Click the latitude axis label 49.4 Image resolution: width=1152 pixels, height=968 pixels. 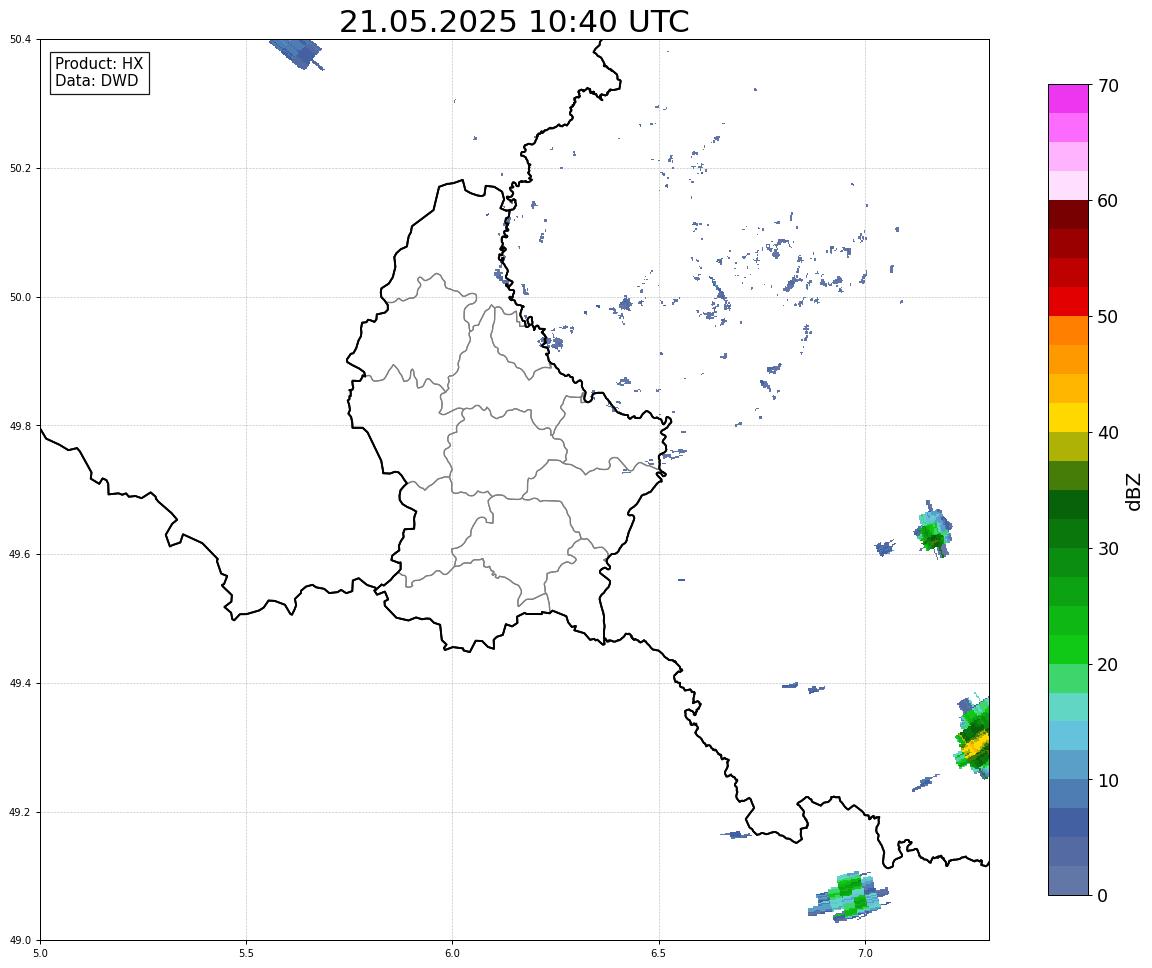pyautogui.click(x=20, y=684)
